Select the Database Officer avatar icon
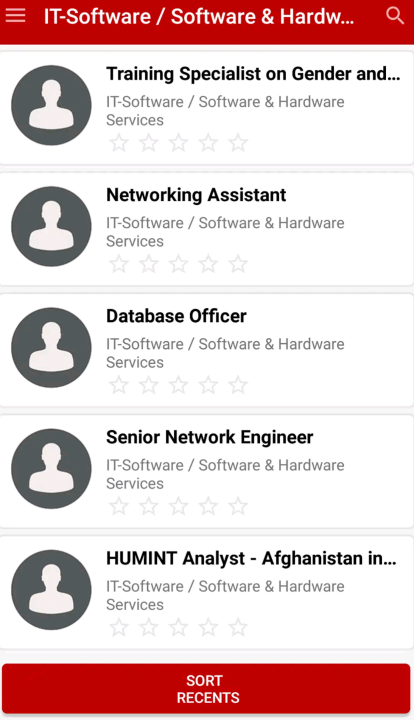Screen dimensions: 414x720 click(51, 348)
